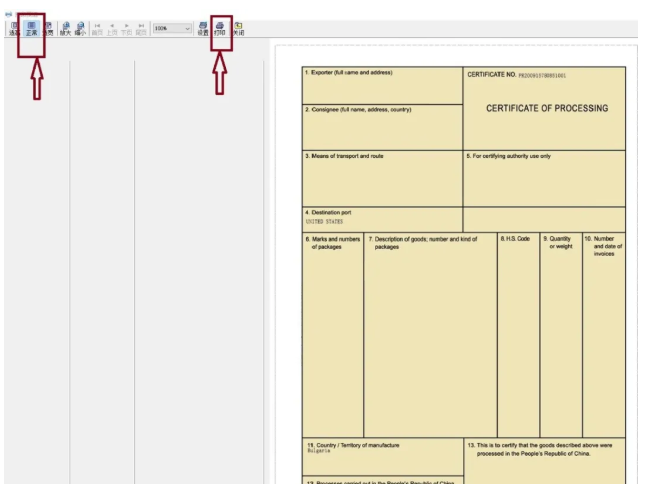Click the Means of transport and route box
Image resolution: width=645 pixels, height=494 pixels.
(382, 178)
